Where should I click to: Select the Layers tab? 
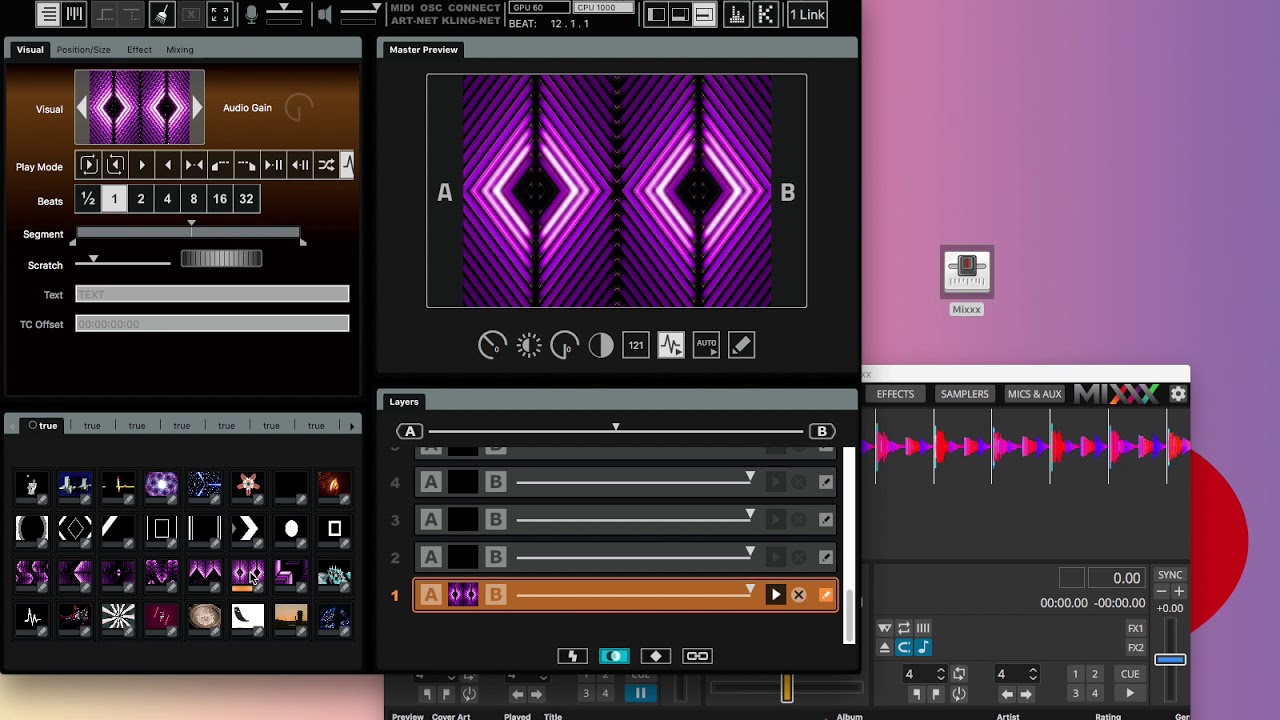pos(404,401)
